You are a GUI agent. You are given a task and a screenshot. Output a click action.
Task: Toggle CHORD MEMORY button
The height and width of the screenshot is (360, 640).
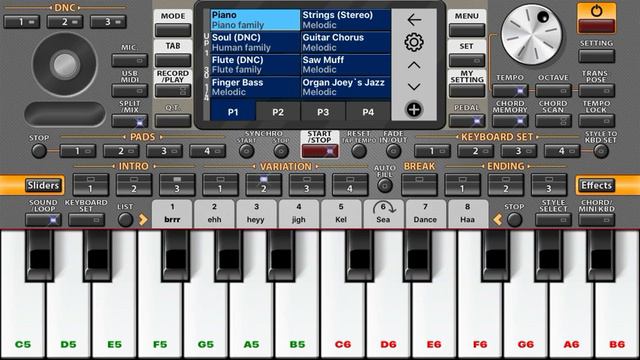(510, 120)
